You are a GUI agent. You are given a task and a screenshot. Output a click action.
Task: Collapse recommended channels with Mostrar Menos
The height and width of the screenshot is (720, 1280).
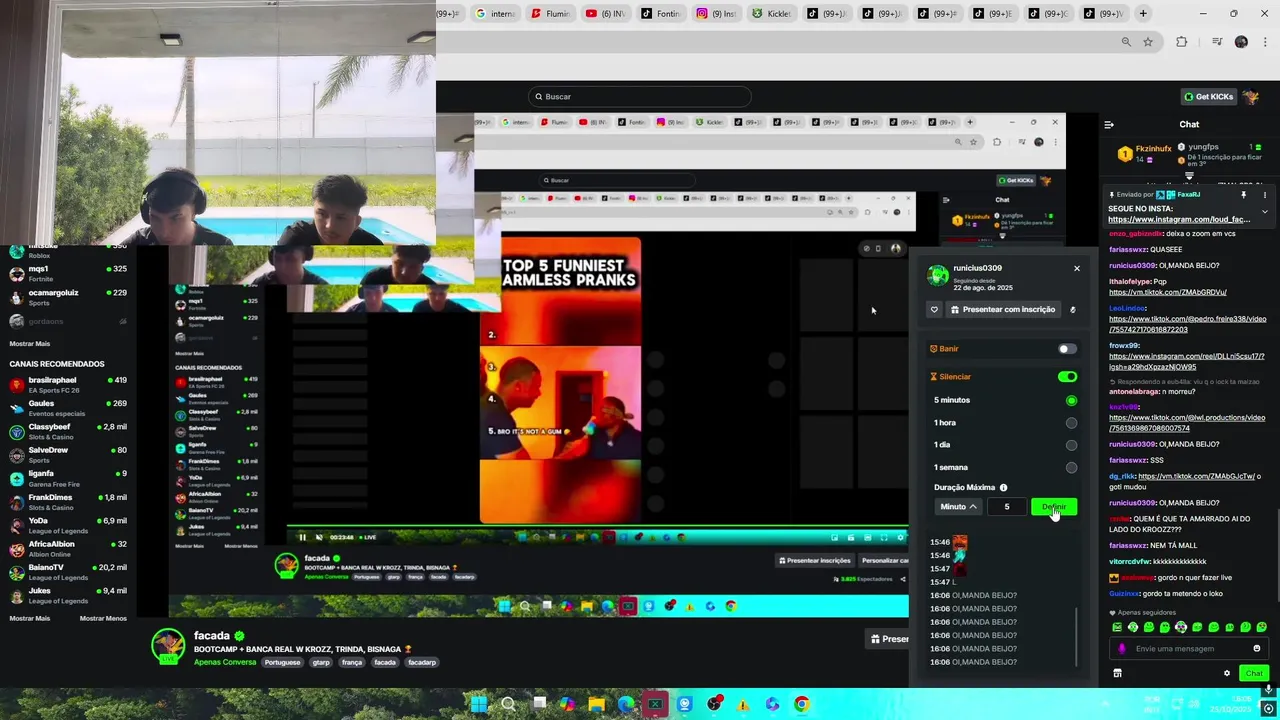(x=103, y=618)
